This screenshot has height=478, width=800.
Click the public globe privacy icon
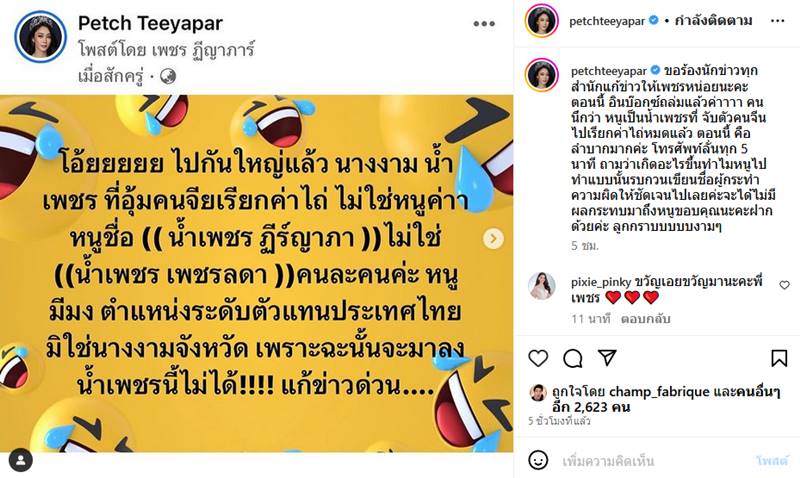[168, 77]
